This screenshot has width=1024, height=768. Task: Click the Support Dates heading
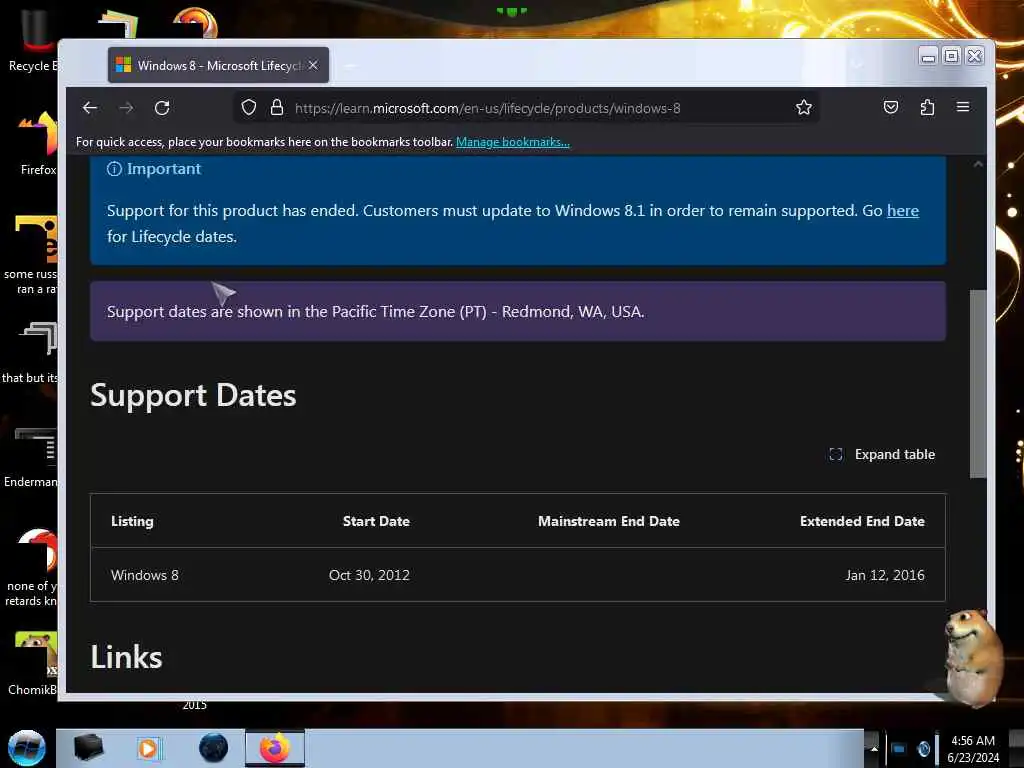[x=193, y=396]
